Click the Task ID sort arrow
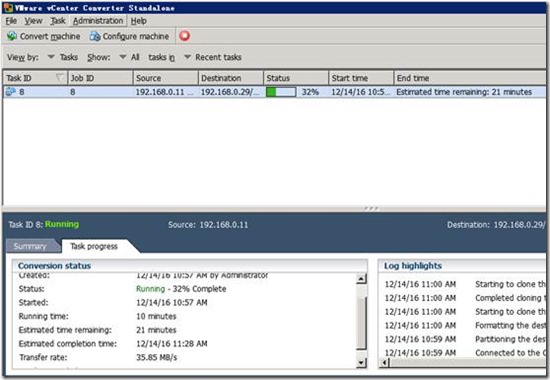 (60, 77)
